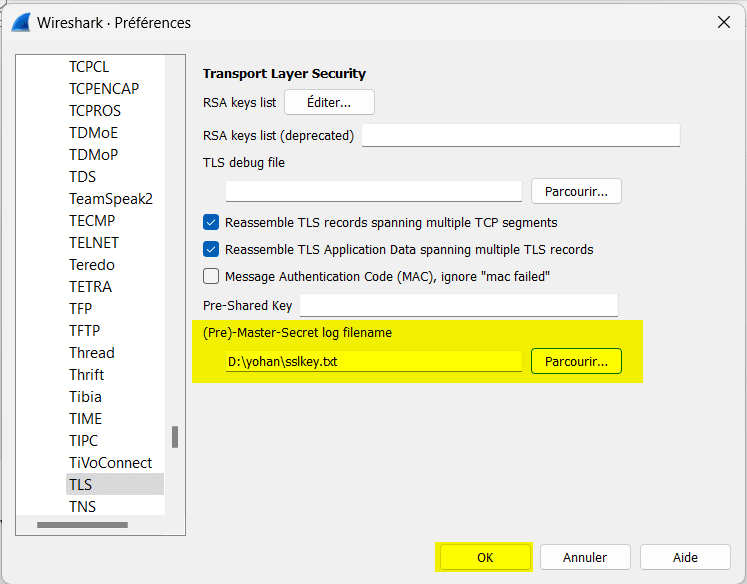Viewport: 747px width, 584px height.
Task: Click the Pre-Shared Key input field
Action: click(x=458, y=305)
